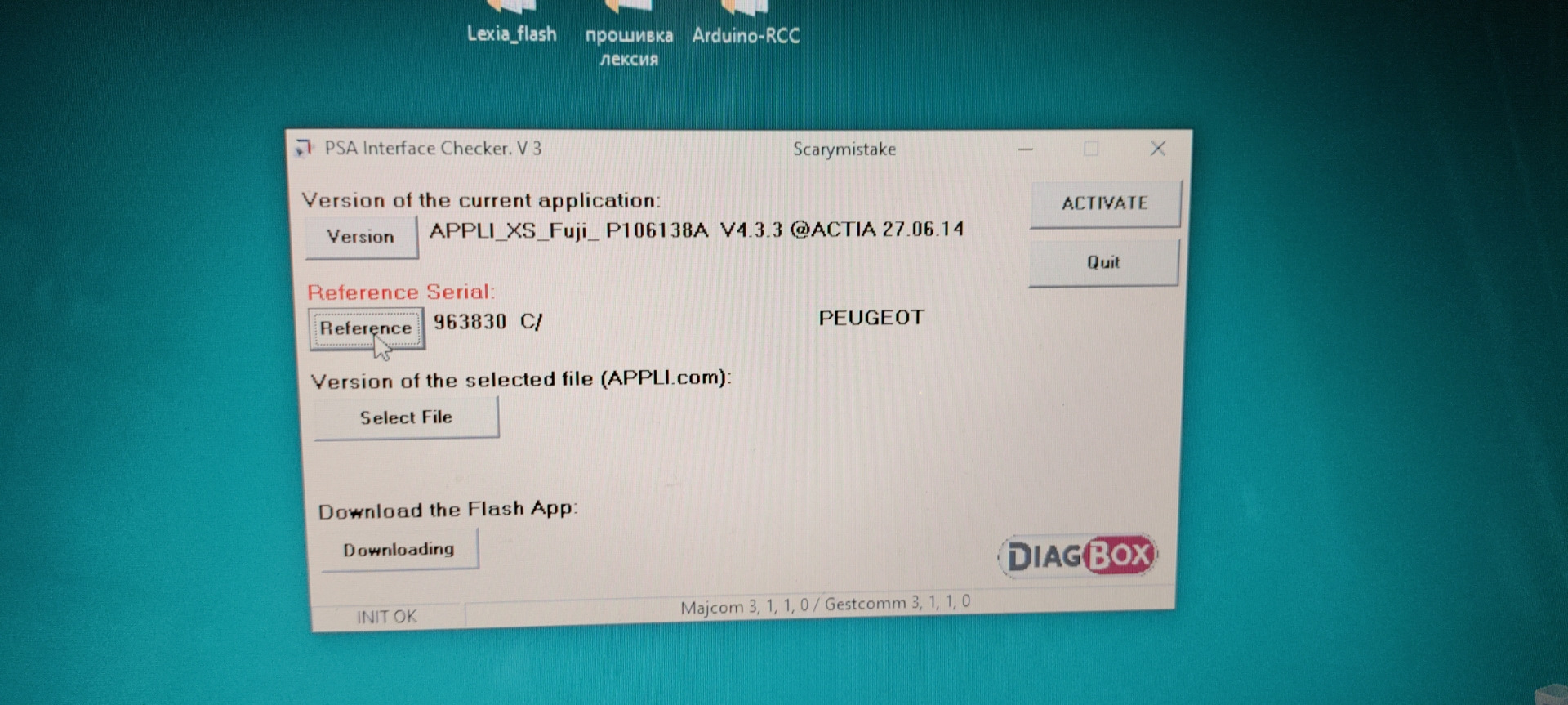Click the Version button
1568x705 pixels.
[361, 237]
